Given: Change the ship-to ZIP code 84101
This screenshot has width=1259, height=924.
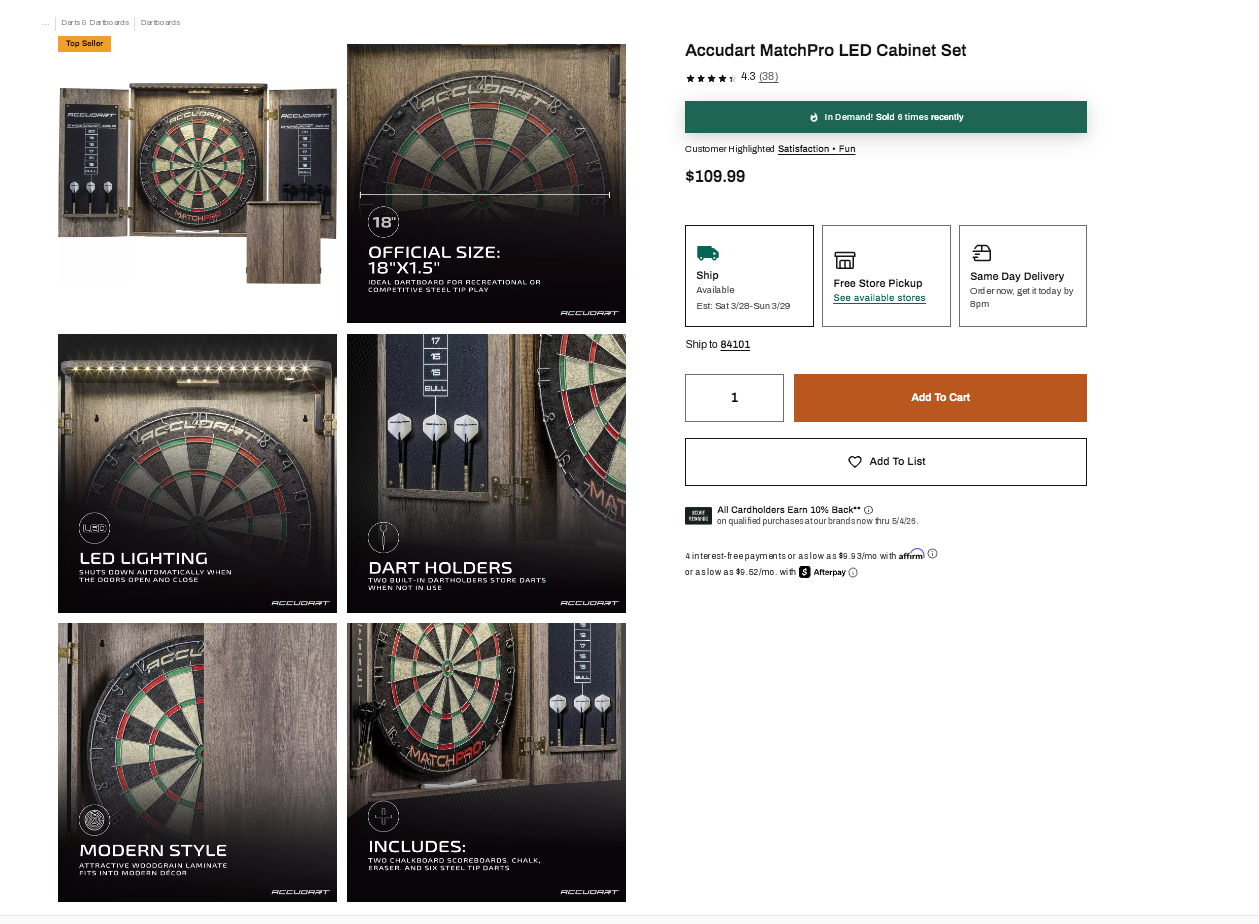Looking at the screenshot, I should pyautogui.click(x=735, y=345).
